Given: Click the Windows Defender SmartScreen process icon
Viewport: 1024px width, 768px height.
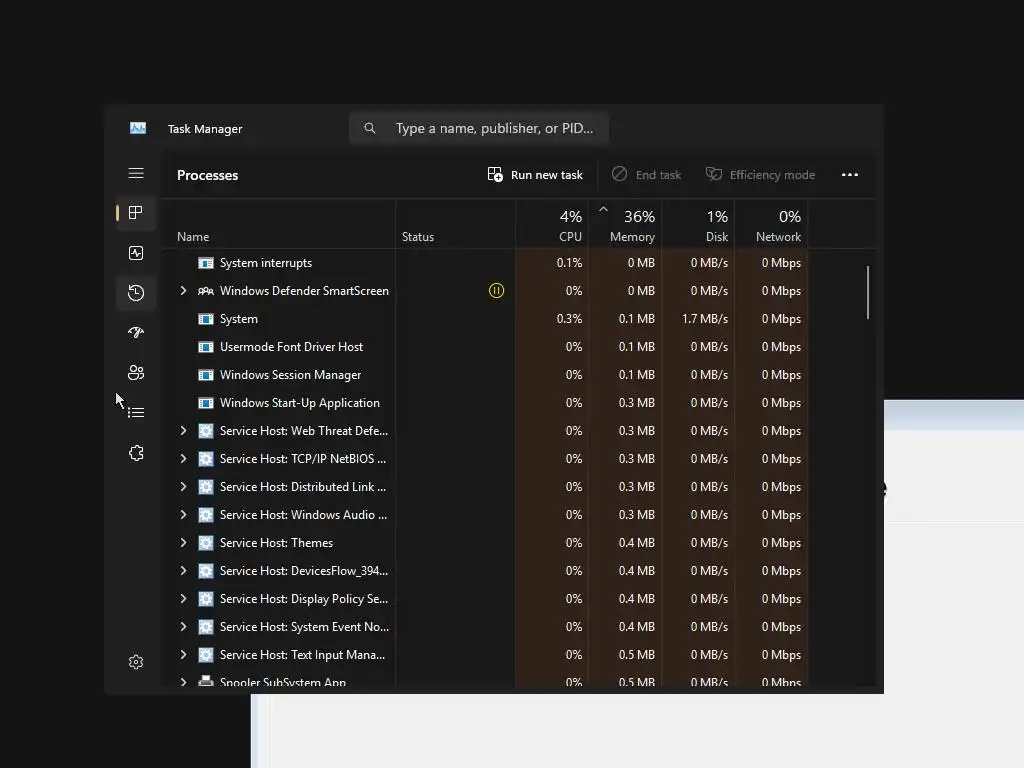Looking at the screenshot, I should tap(206, 291).
